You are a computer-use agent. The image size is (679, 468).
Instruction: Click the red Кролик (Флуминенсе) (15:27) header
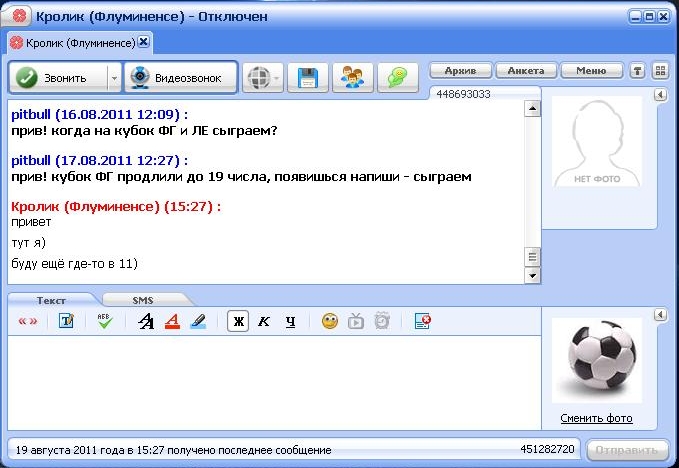tap(116, 207)
